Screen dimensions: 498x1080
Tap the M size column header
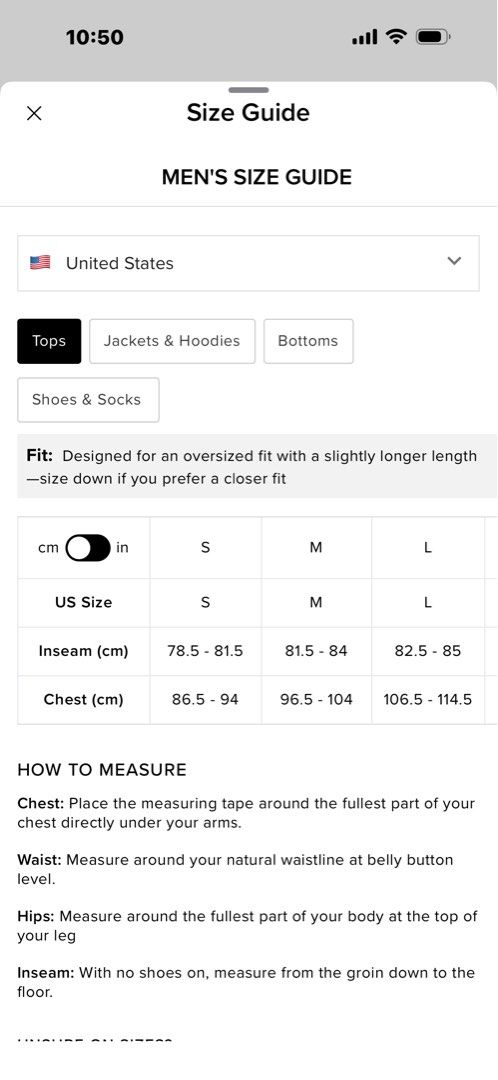pyautogui.click(x=316, y=548)
